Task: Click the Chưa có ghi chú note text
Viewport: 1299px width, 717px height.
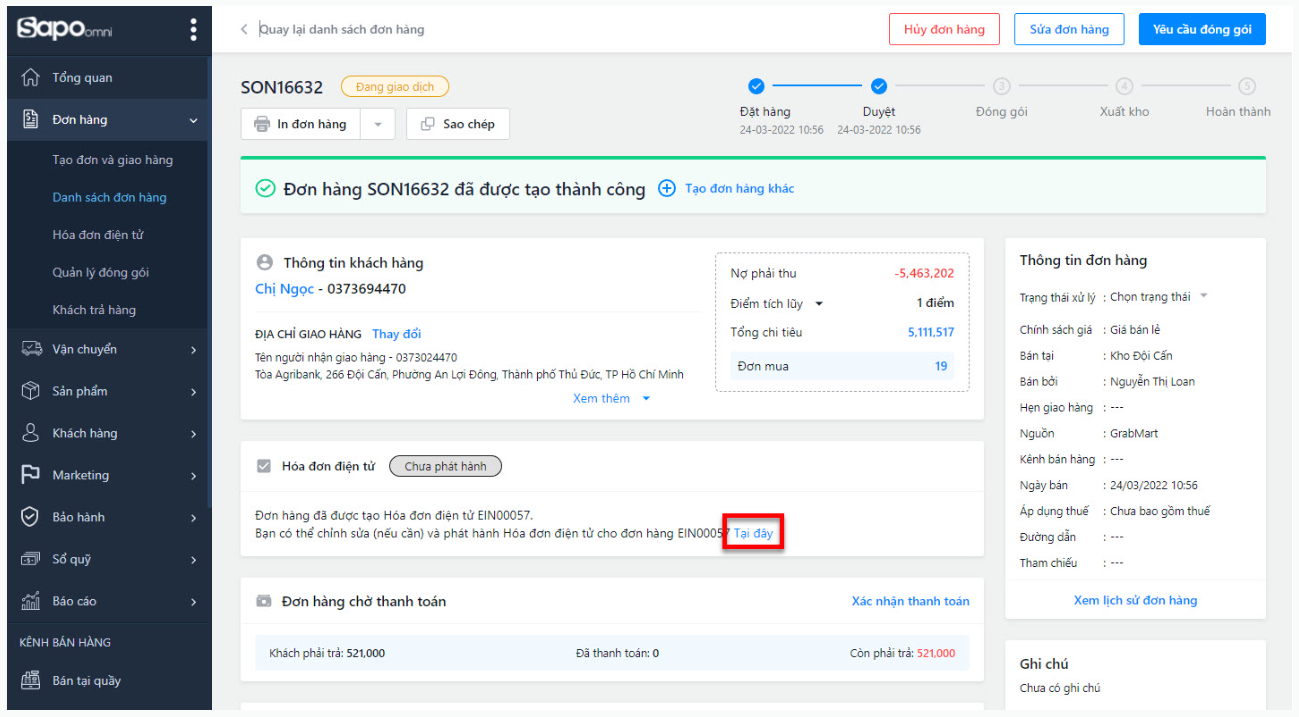Action: click(1061, 688)
